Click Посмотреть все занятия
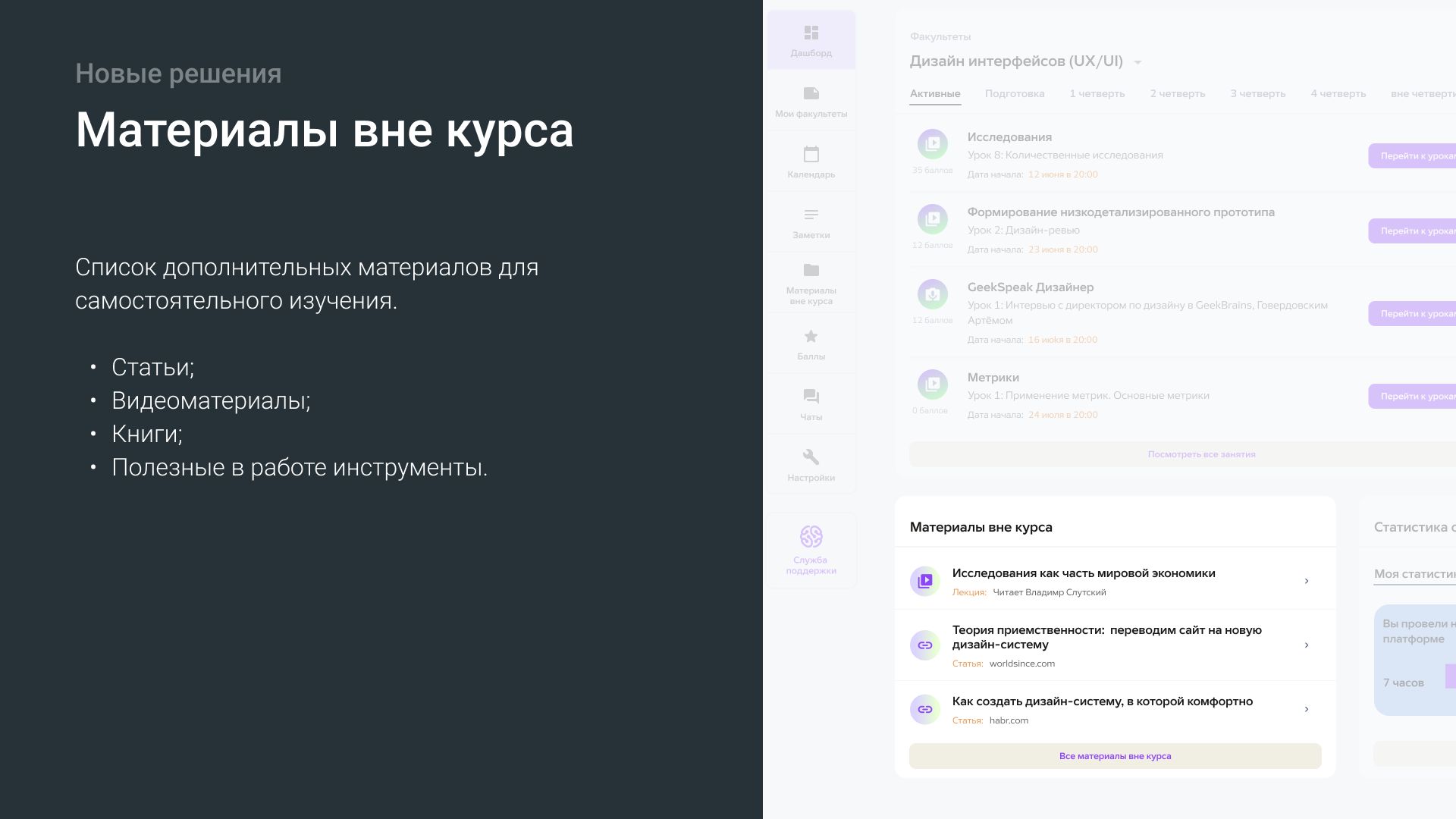 click(1201, 453)
